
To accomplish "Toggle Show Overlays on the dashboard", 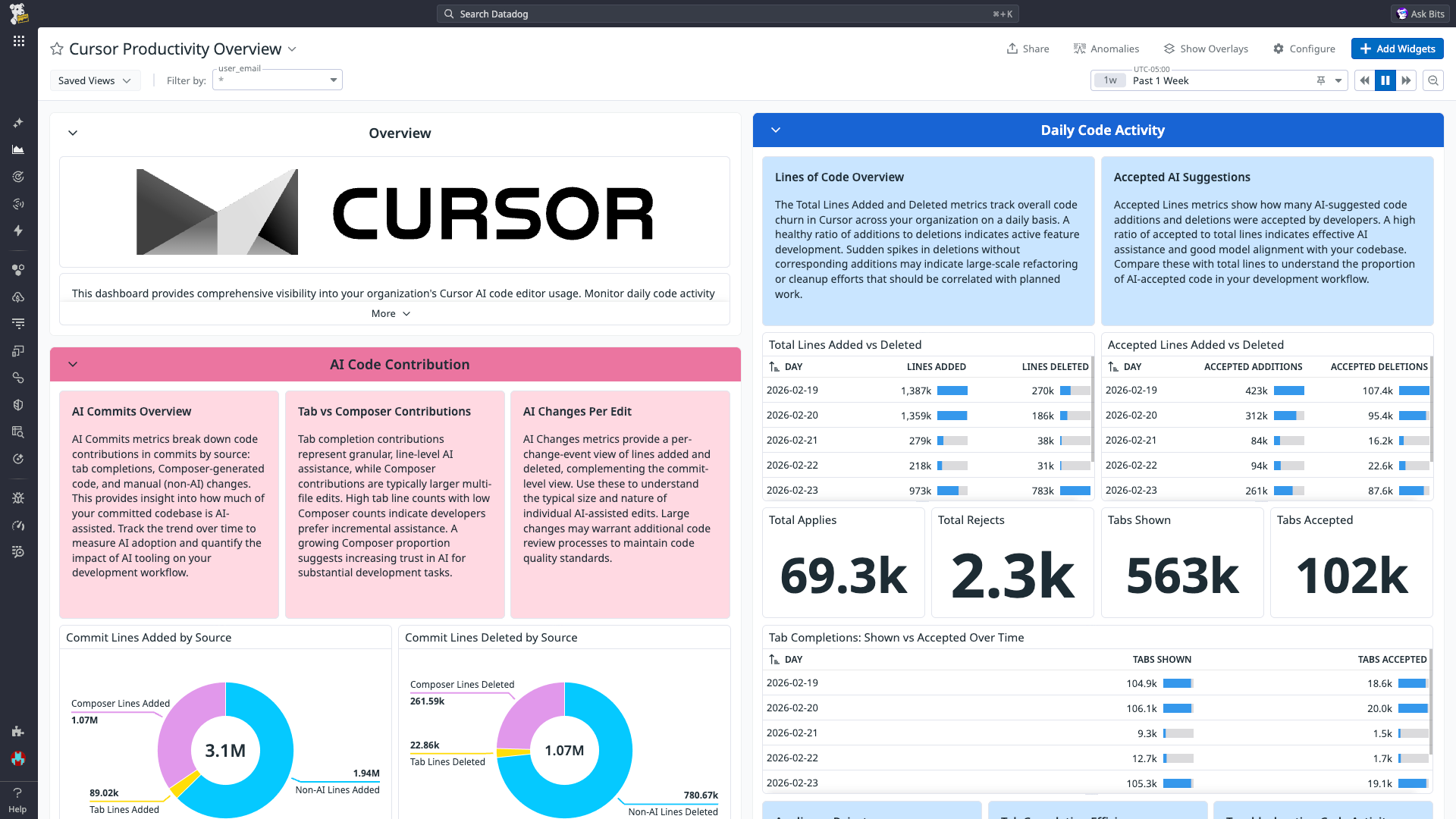I will 1206,49.
